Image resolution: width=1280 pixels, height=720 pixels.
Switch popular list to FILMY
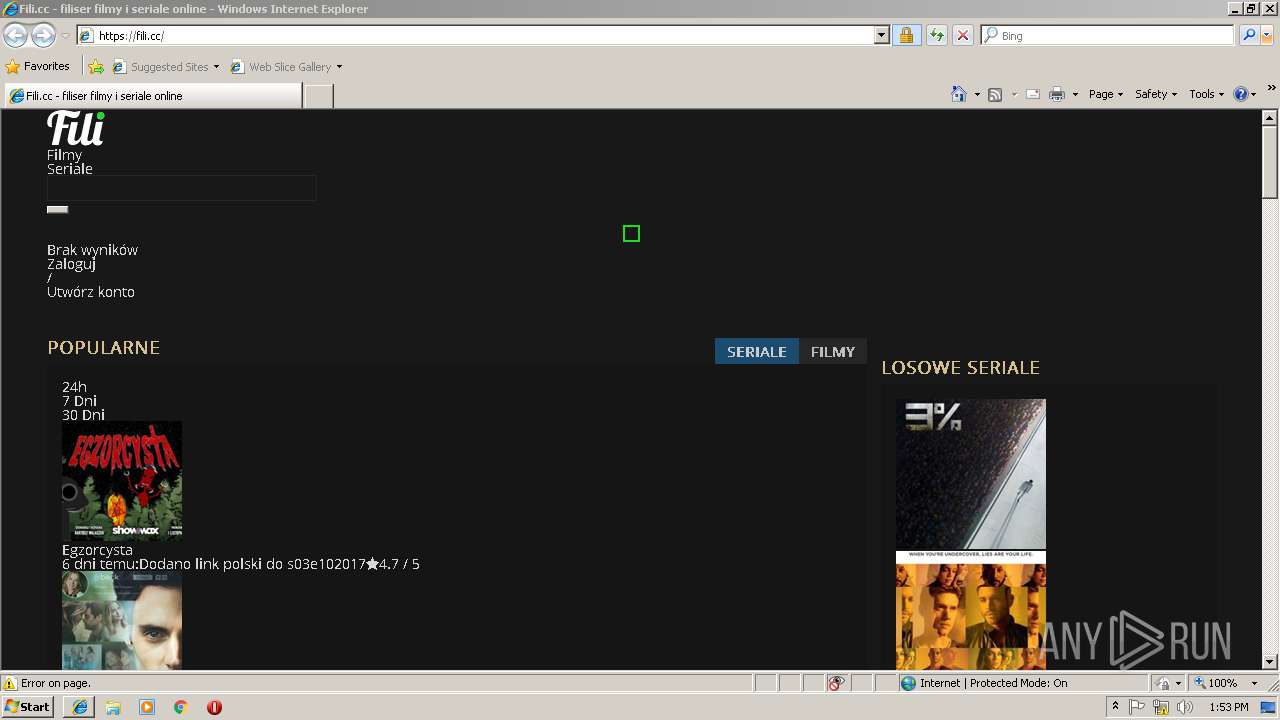point(833,351)
